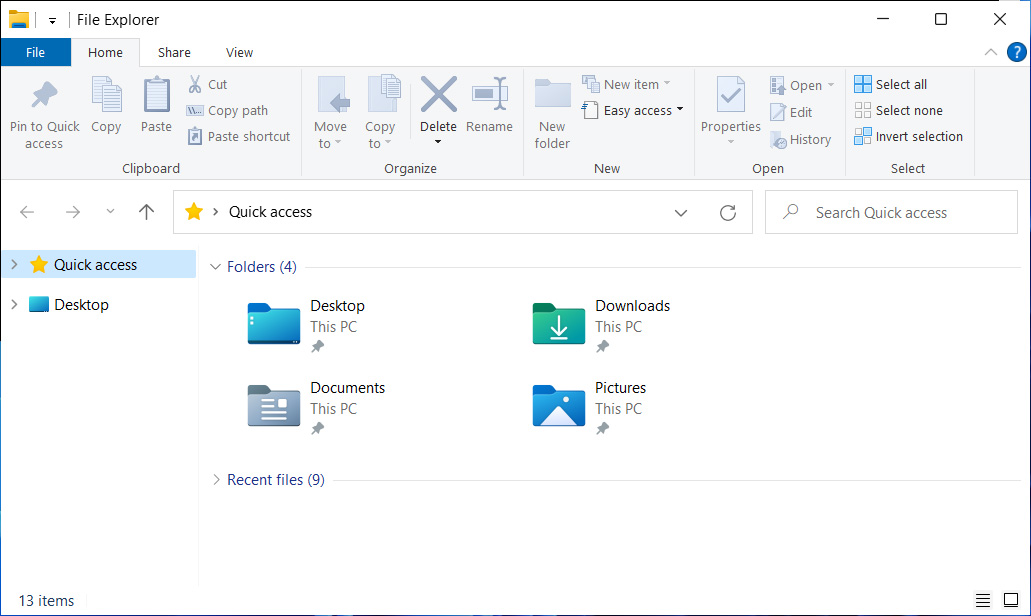
Task: Click Pin to Quick access icon
Action: 44,96
